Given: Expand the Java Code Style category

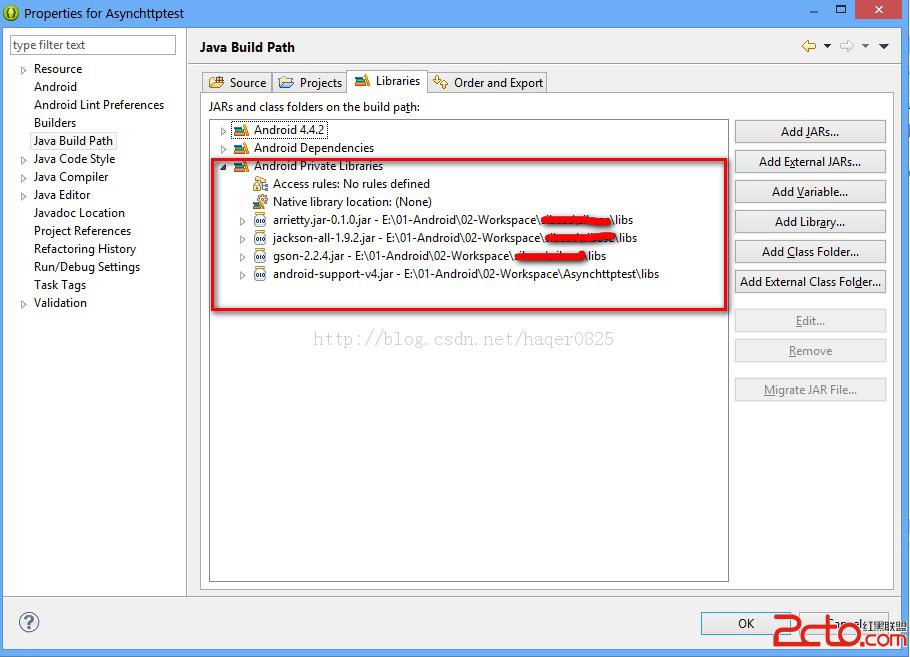Looking at the screenshot, I should [x=23, y=160].
